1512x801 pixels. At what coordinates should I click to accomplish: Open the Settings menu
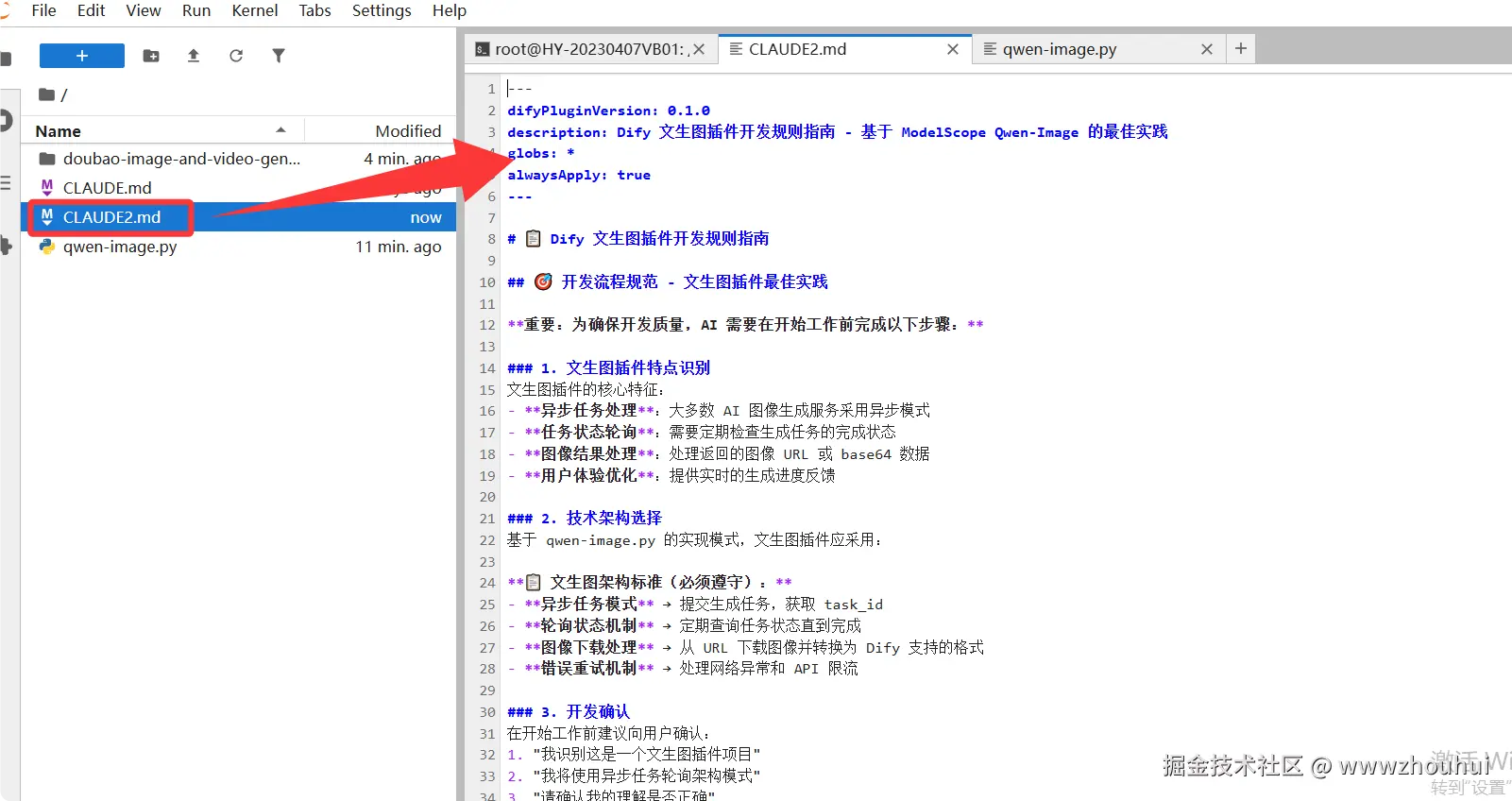point(382,10)
